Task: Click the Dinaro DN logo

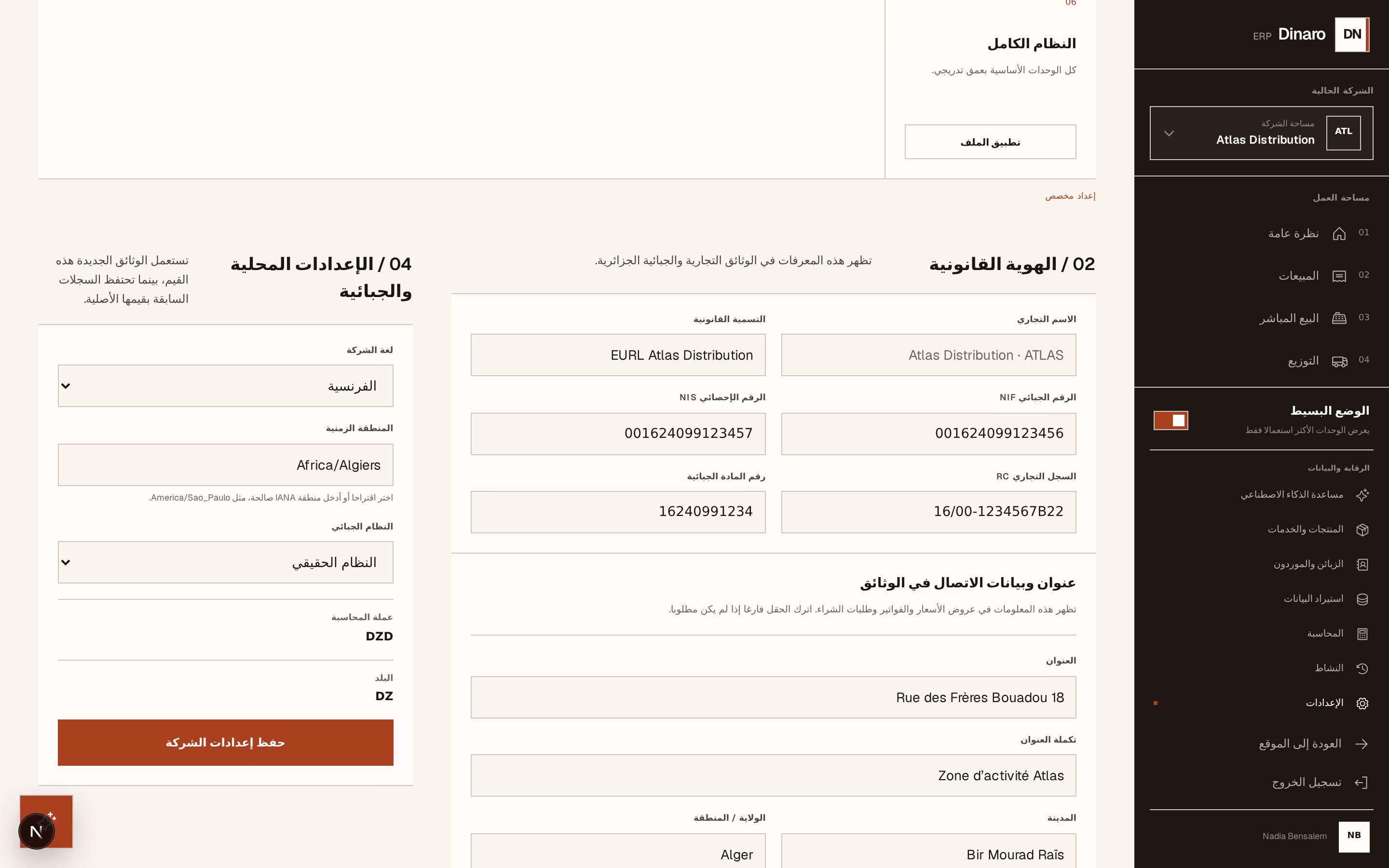Action: click(x=1352, y=34)
